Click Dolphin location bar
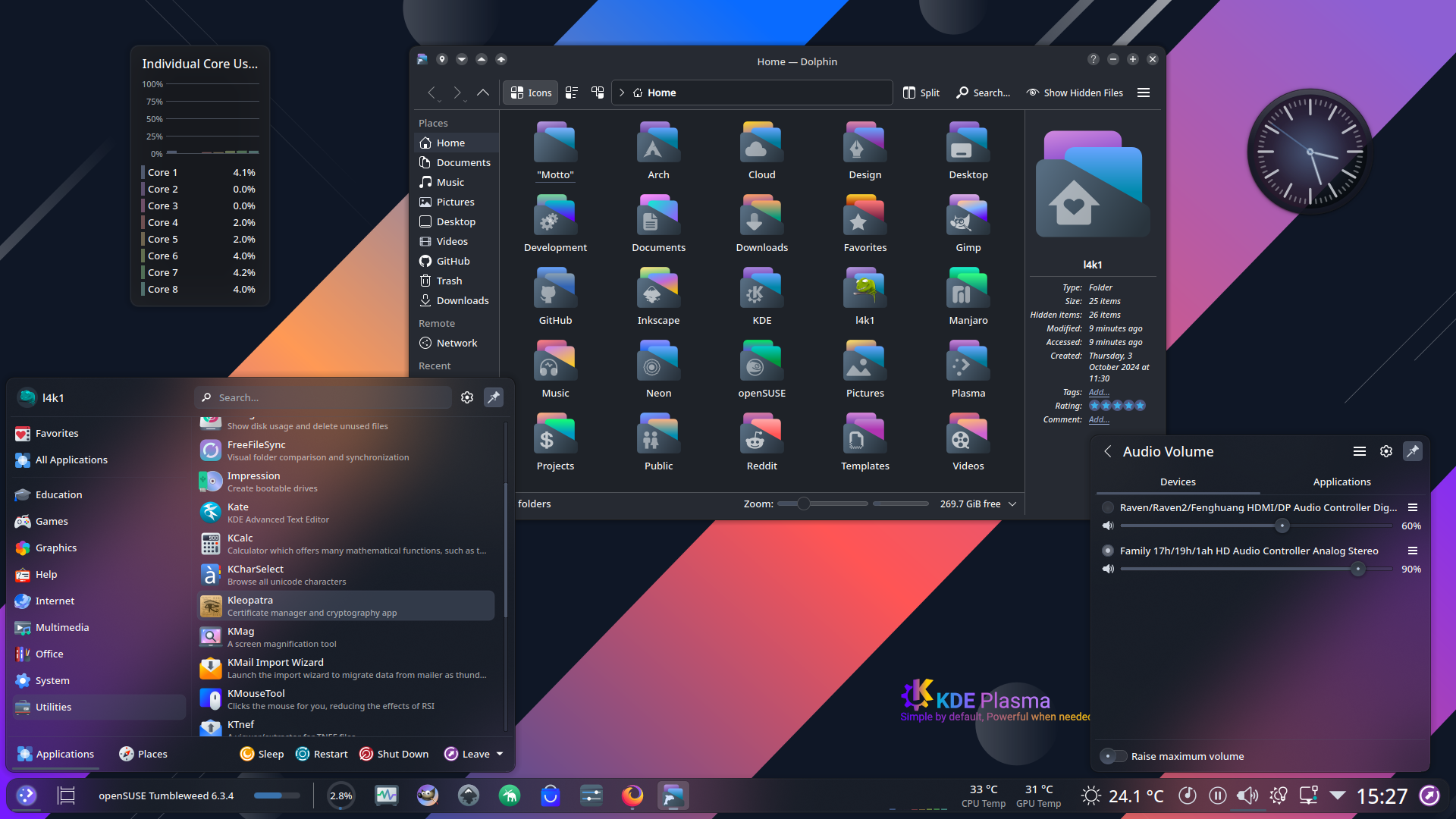This screenshot has height=819, width=1456. [x=752, y=93]
